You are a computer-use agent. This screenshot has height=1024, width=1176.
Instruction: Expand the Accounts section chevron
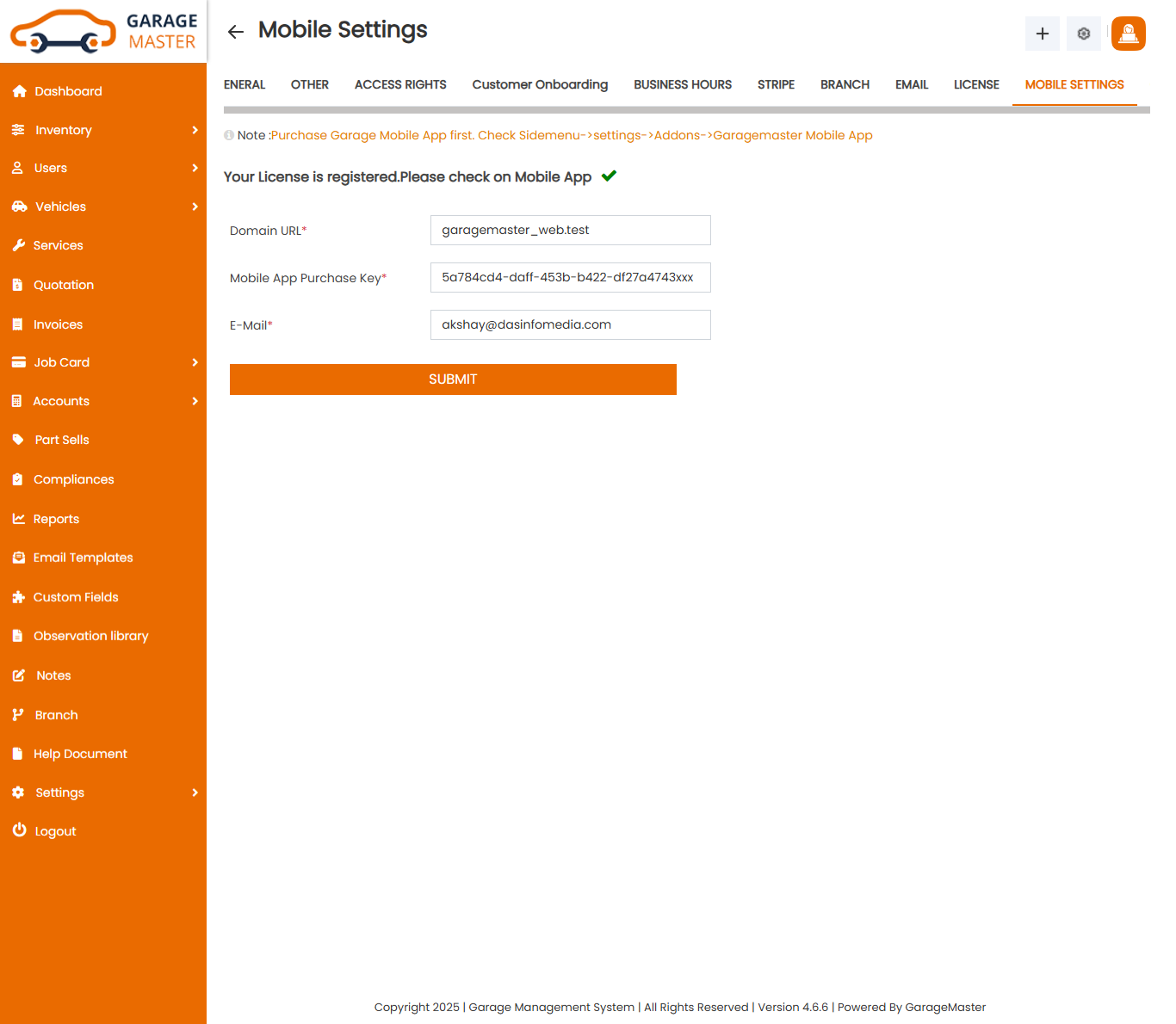(195, 401)
